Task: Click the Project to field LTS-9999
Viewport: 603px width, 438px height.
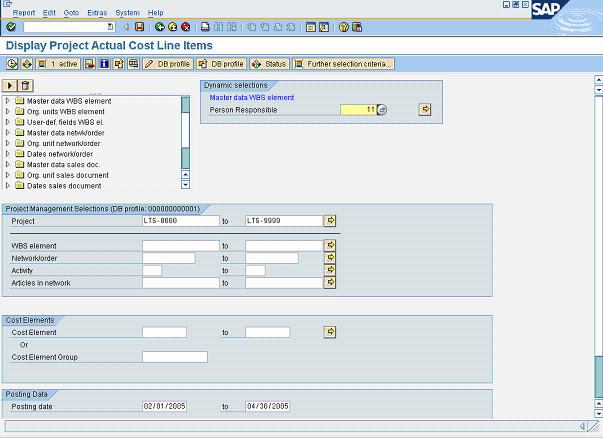Action: (x=284, y=221)
